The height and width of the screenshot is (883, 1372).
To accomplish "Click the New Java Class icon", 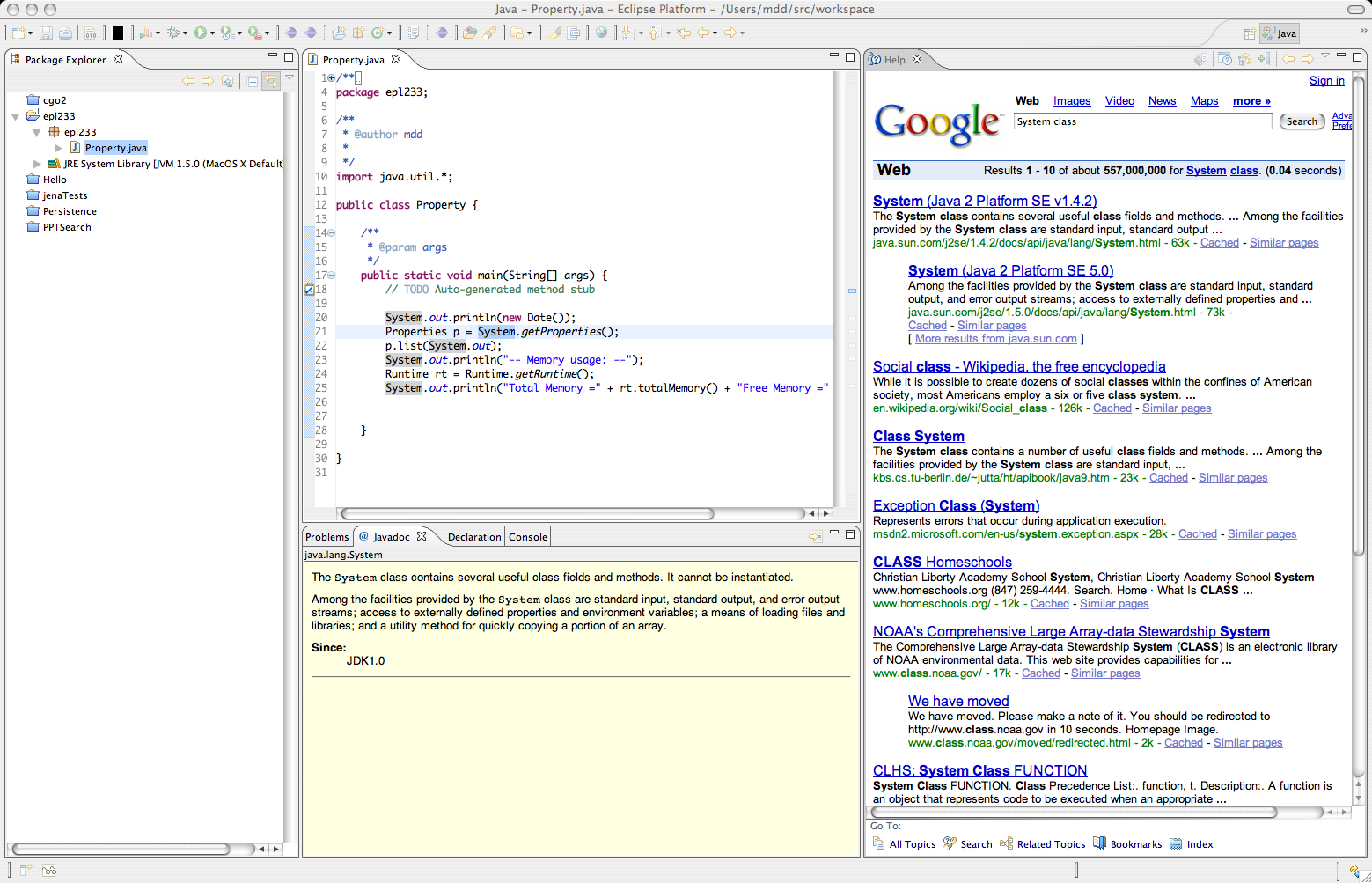I will [378, 33].
